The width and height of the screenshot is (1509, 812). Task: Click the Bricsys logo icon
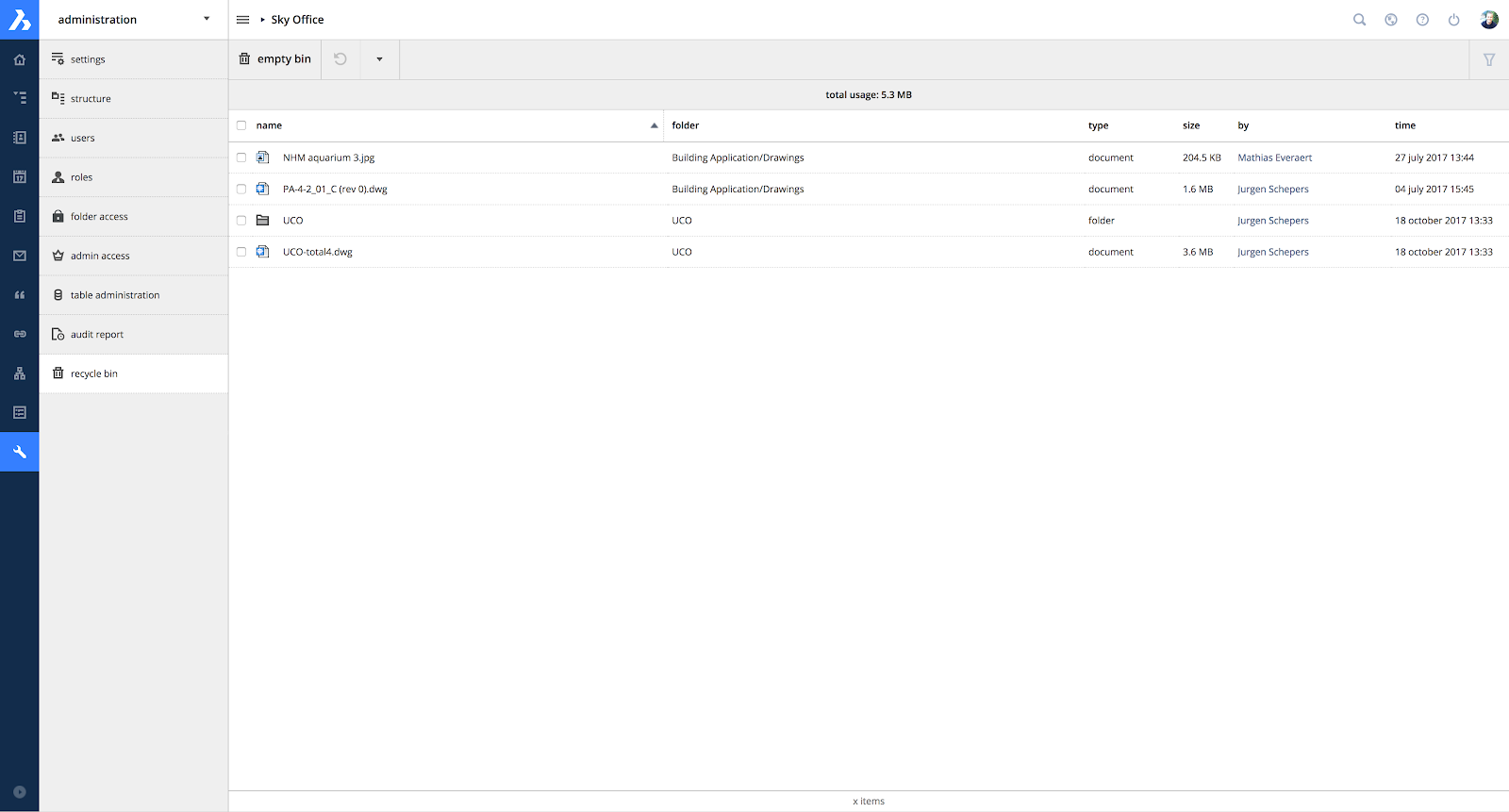click(19, 19)
